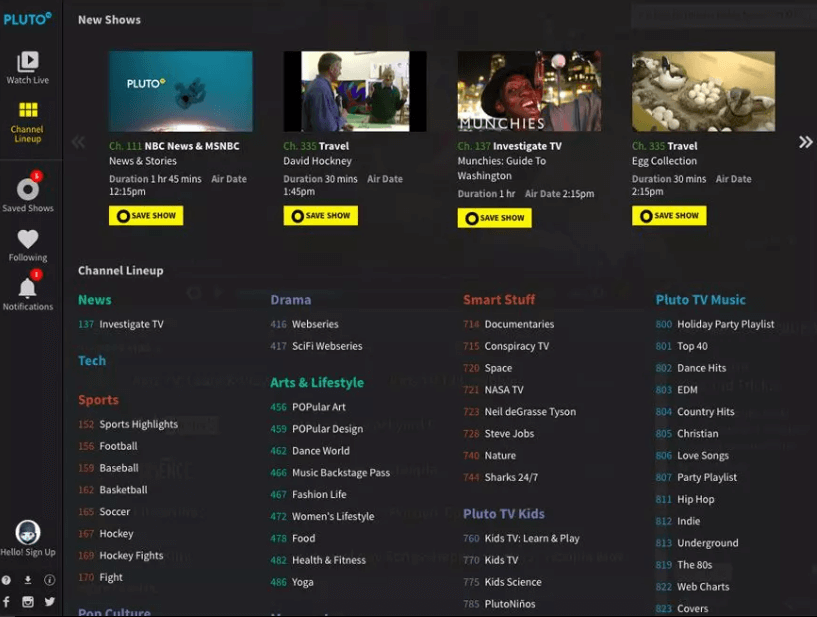Open Pluto's Instagram icon
The image size is (817, 617).
click(x=28, y=602)
